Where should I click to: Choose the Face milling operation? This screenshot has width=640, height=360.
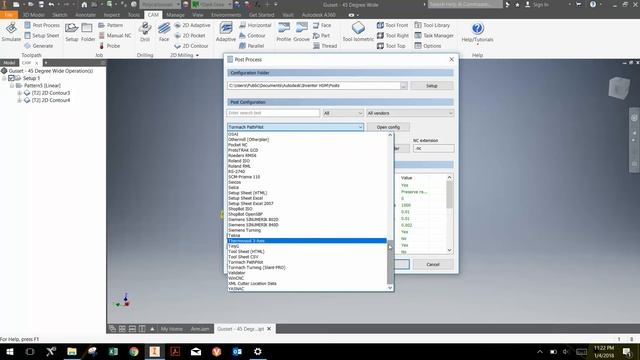pos(164,32)
